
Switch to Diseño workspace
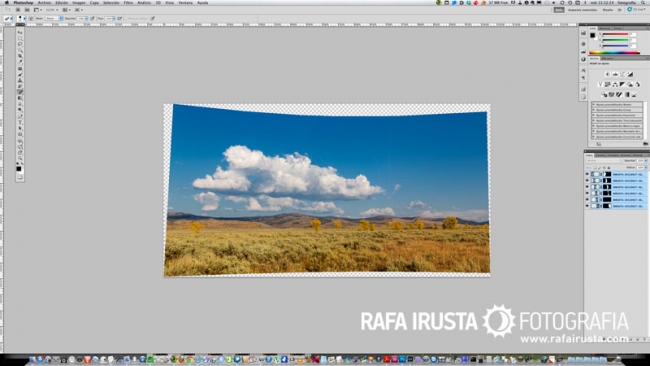tap(608, 10)
